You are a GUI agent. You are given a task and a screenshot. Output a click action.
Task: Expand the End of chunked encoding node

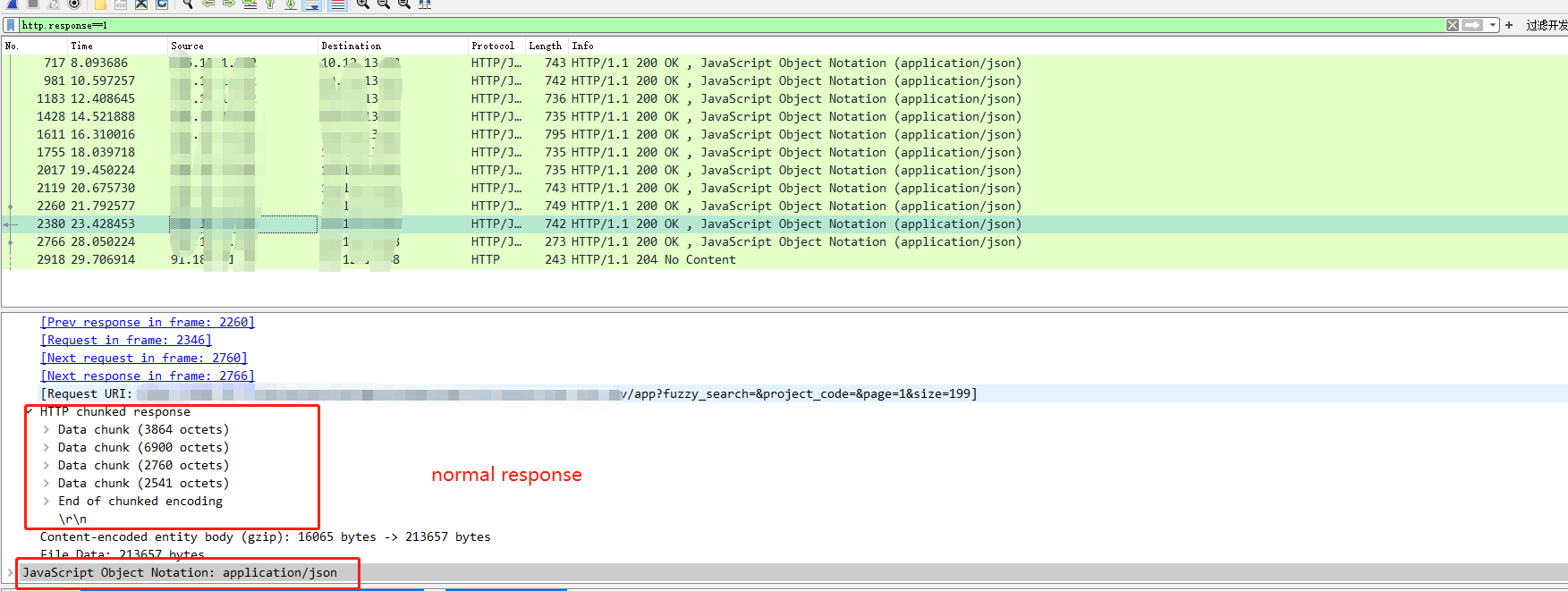[x=47, y=501]
